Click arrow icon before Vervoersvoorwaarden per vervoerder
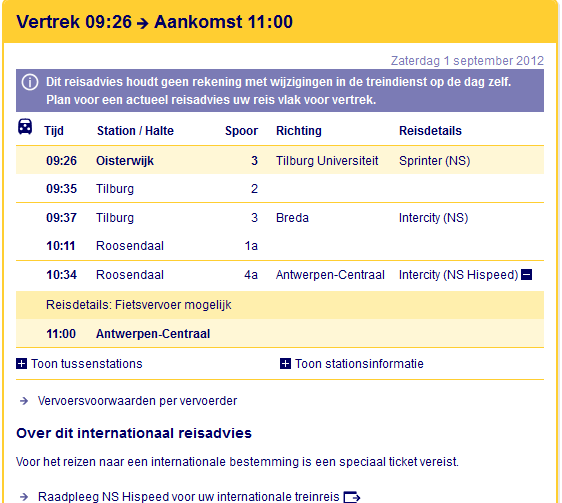Screen dimensions: 562x503 tap(24, 401)
